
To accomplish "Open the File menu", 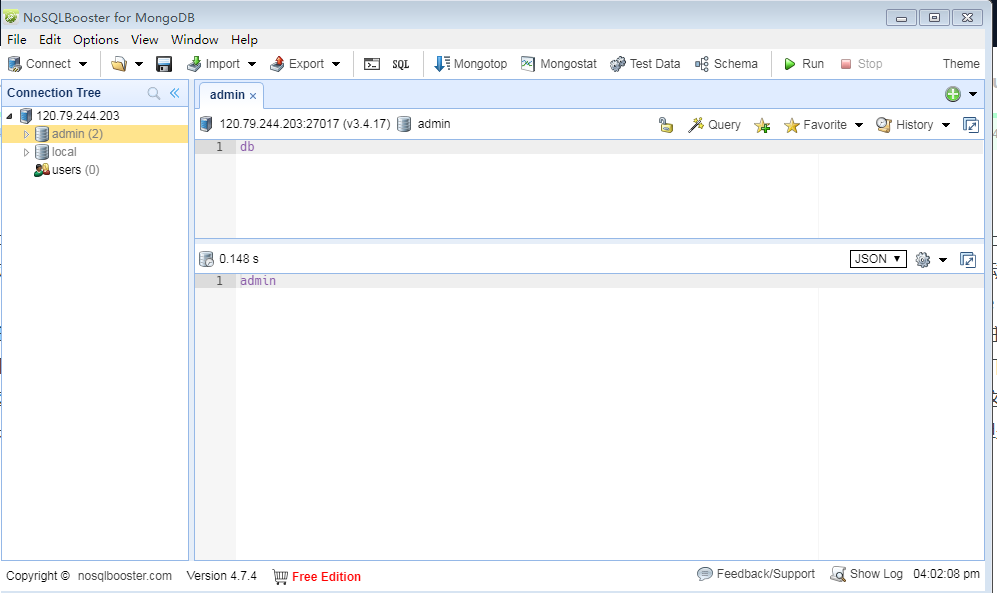I will (17, 39).
